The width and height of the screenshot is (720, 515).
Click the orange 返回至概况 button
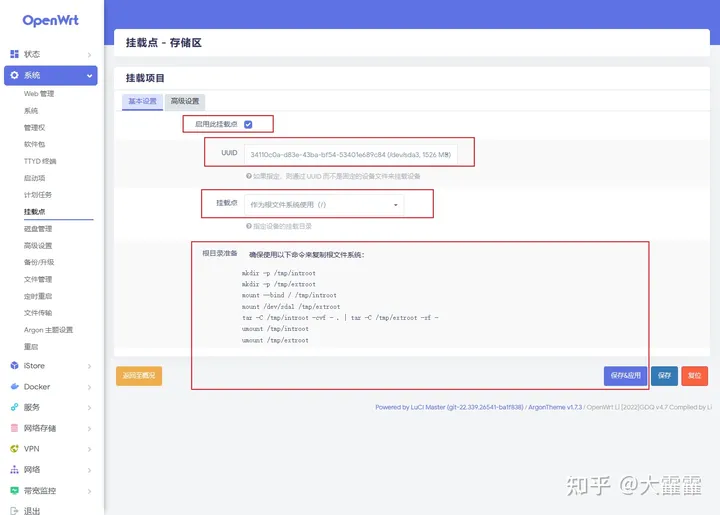click(139, 376)
